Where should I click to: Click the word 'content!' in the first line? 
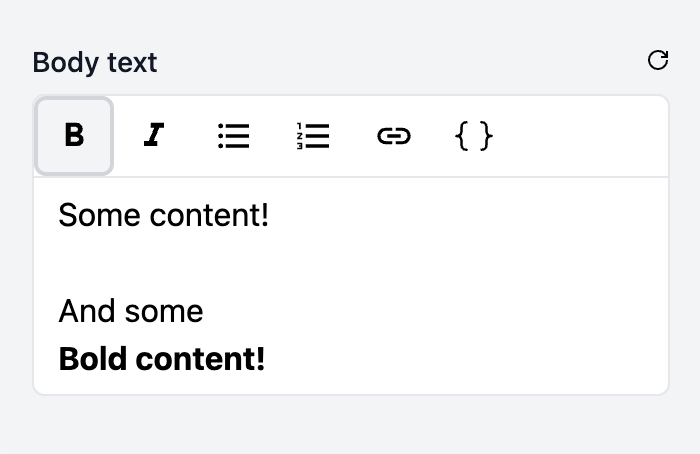click(x=209, y=215)
